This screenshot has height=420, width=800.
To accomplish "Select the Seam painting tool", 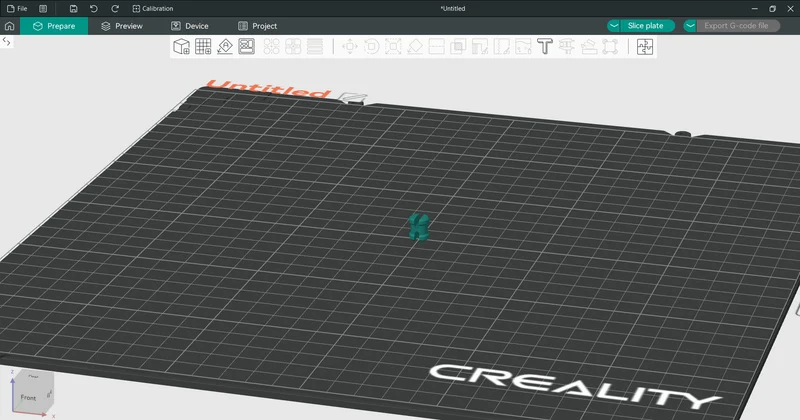I will pos(502,46).
